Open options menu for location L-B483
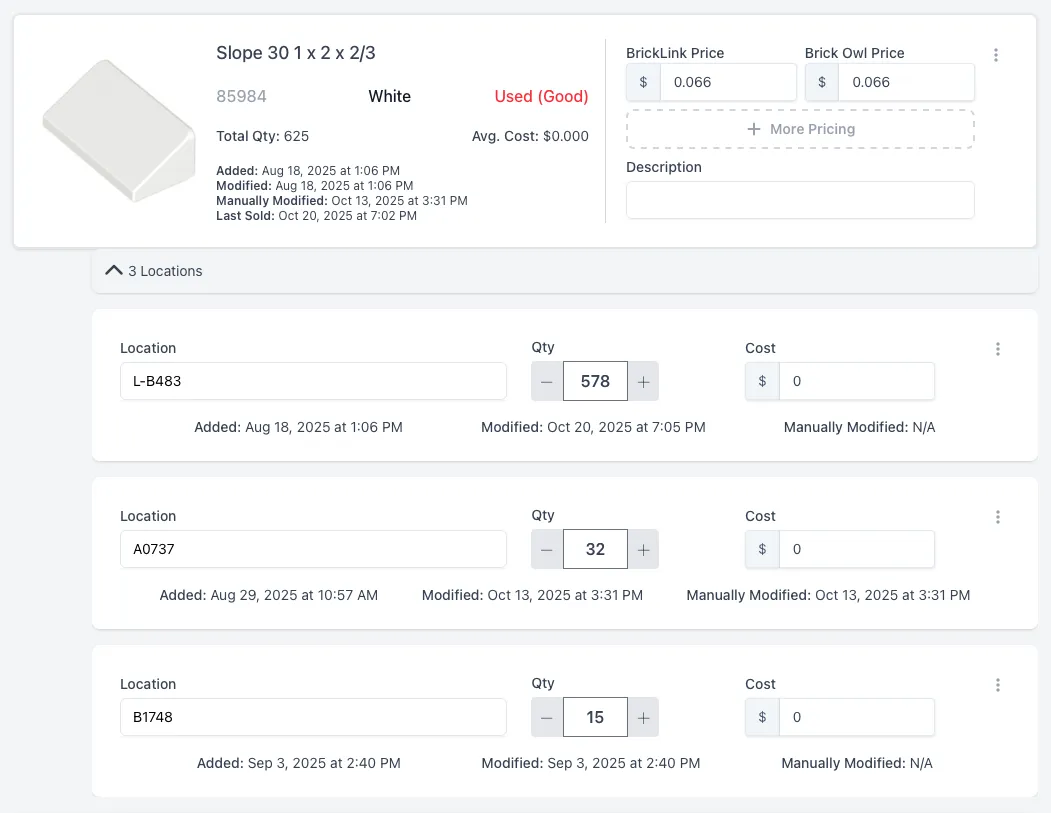This screenshot has height=813, width=1051. coord(998,349)
